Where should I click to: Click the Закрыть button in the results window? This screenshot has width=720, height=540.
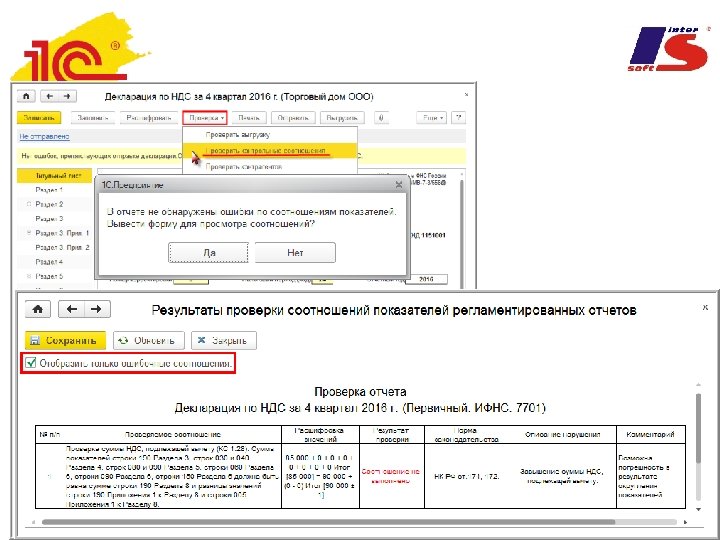[224, 340]
